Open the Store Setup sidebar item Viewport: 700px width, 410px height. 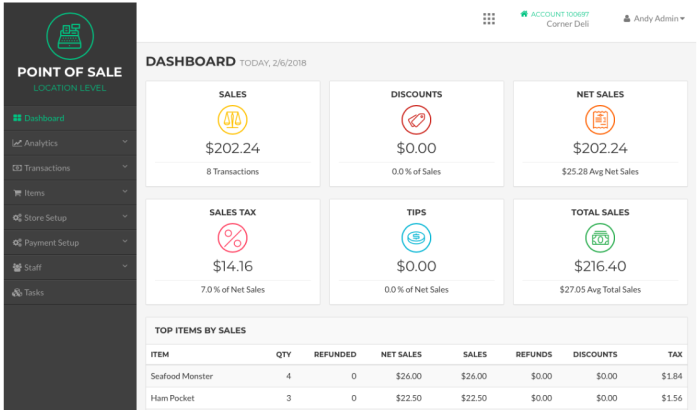[70, 218]
